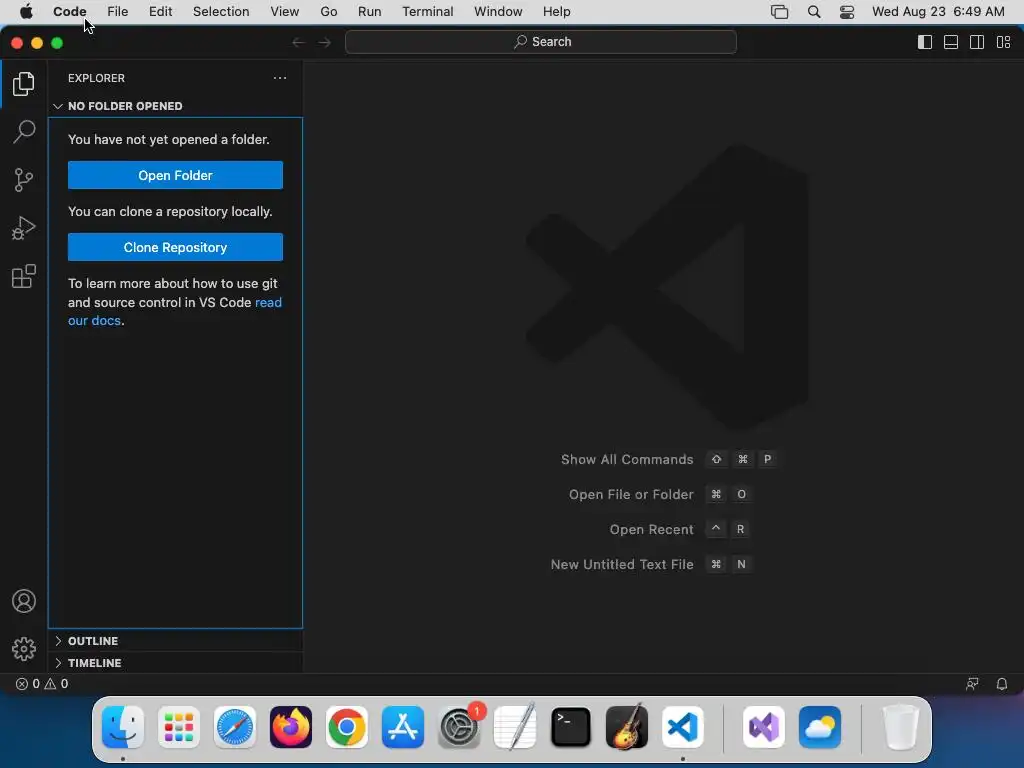Click the Go Back arrow
The height and width of the screenshot is (768, 1024).
pos(298,42)
